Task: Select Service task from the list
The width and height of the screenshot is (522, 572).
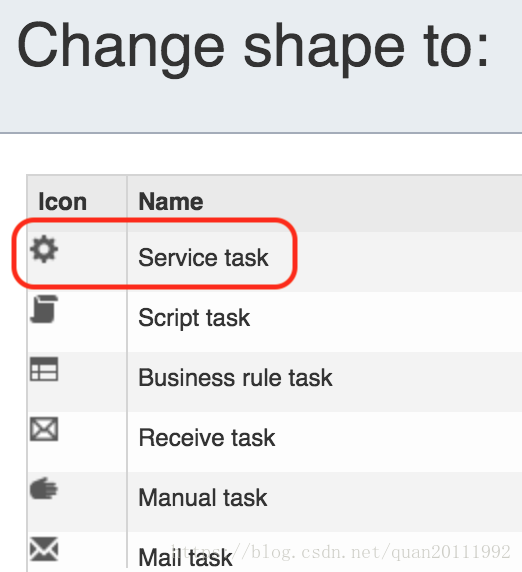Action: (203, 258)
